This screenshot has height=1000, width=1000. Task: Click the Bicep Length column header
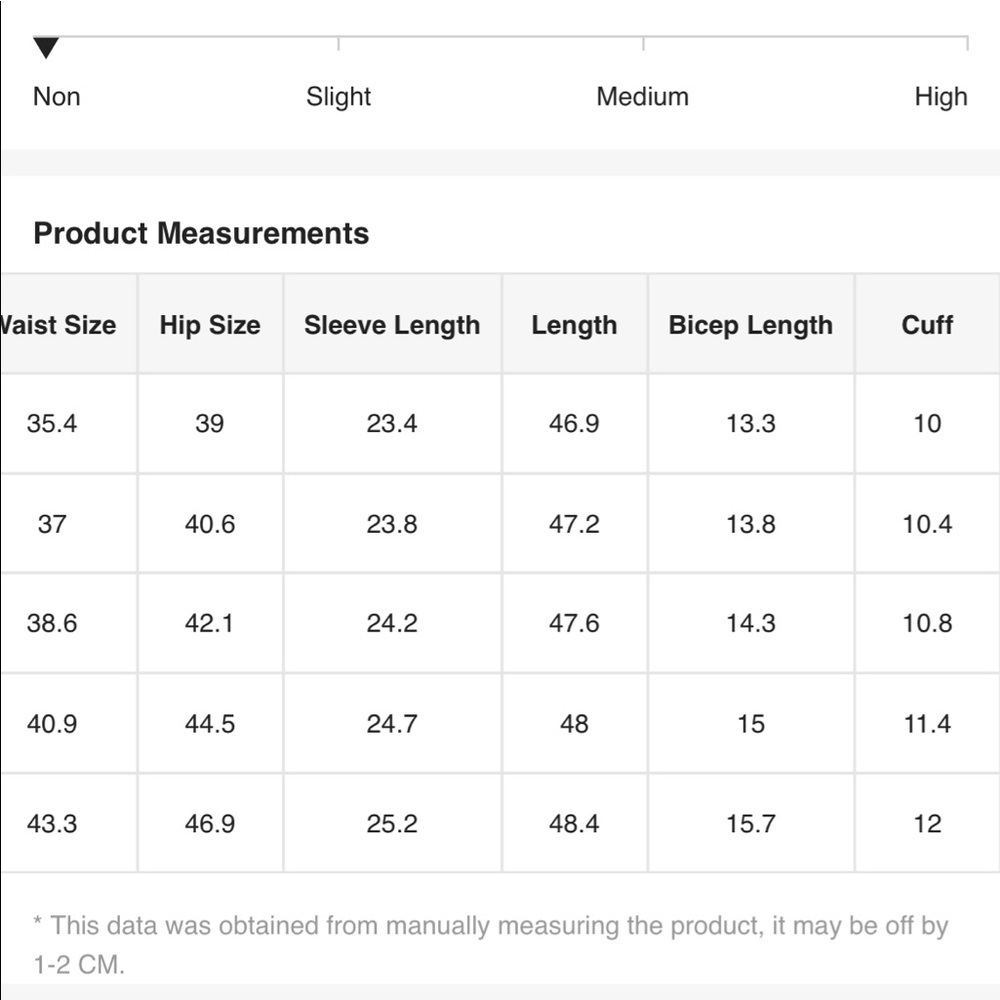(x=751, y=324)
